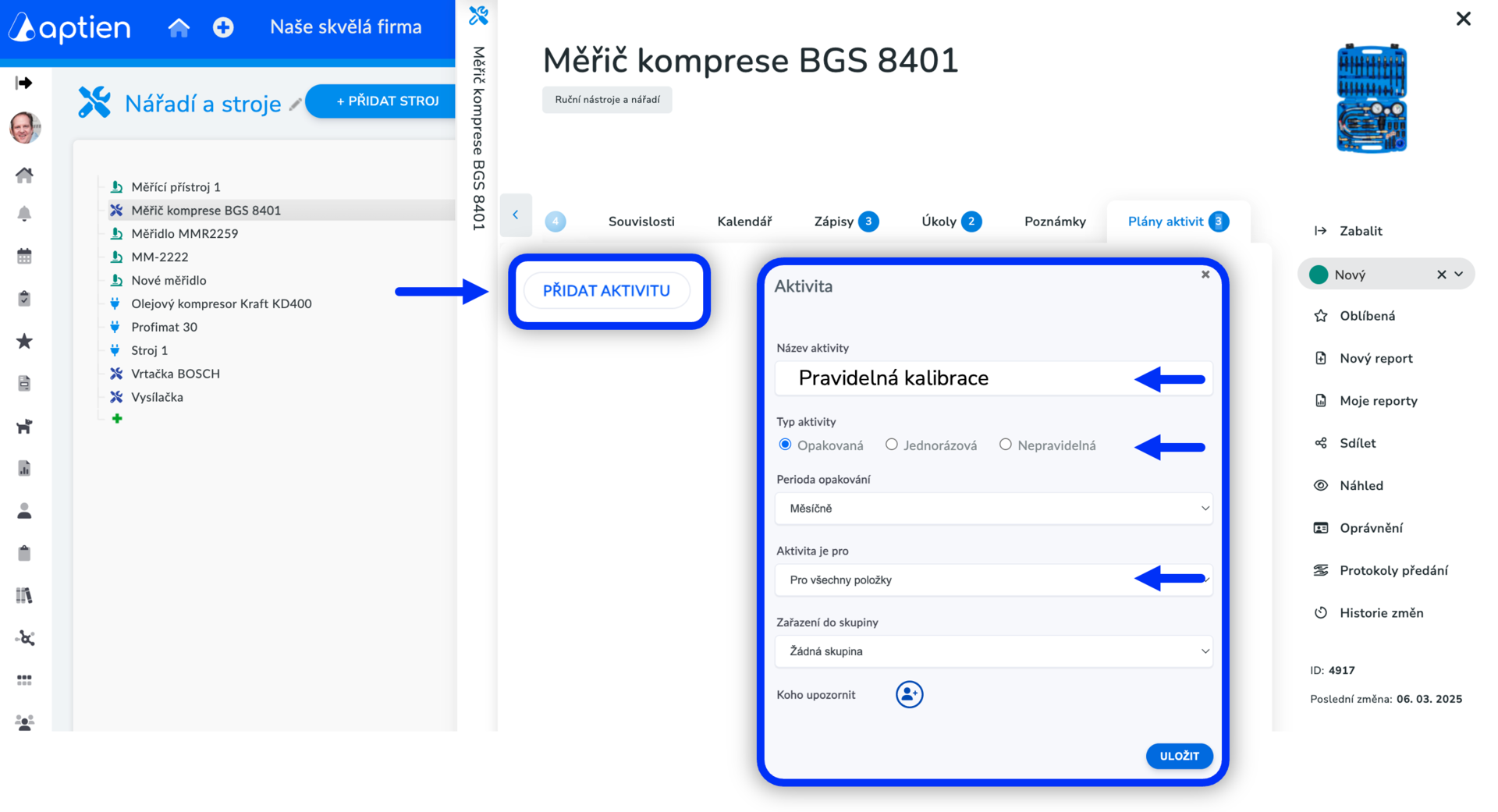Expand the Nový status dropdown
The width and height of the screenshot is (1498, 812).
1458,275
